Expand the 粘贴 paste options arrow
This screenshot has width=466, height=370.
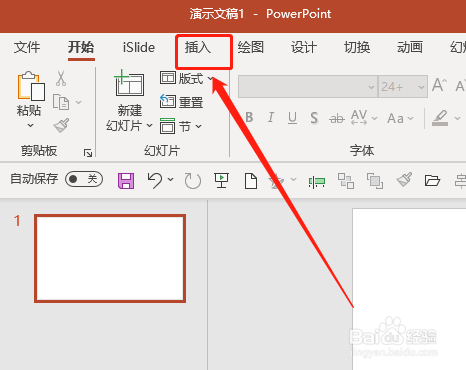(x=30, y=126)
